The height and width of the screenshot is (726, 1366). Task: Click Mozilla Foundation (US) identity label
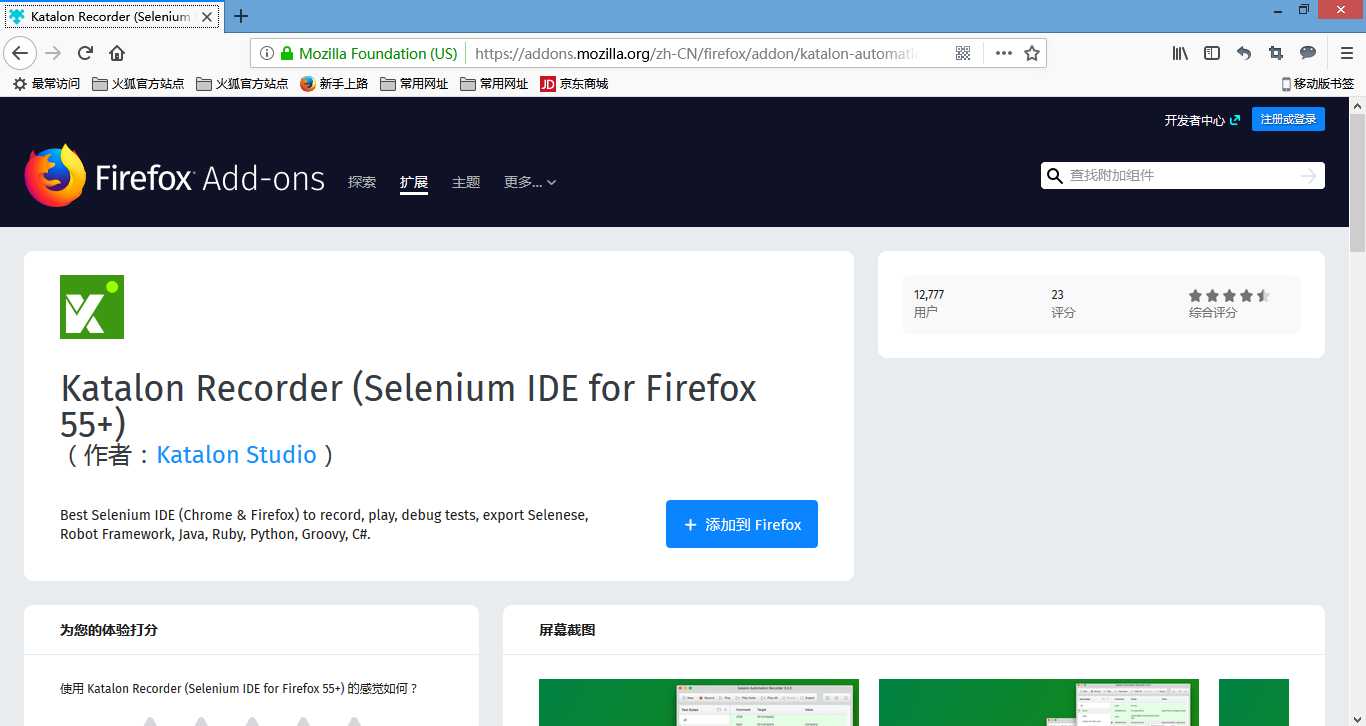tap(378, 53)
